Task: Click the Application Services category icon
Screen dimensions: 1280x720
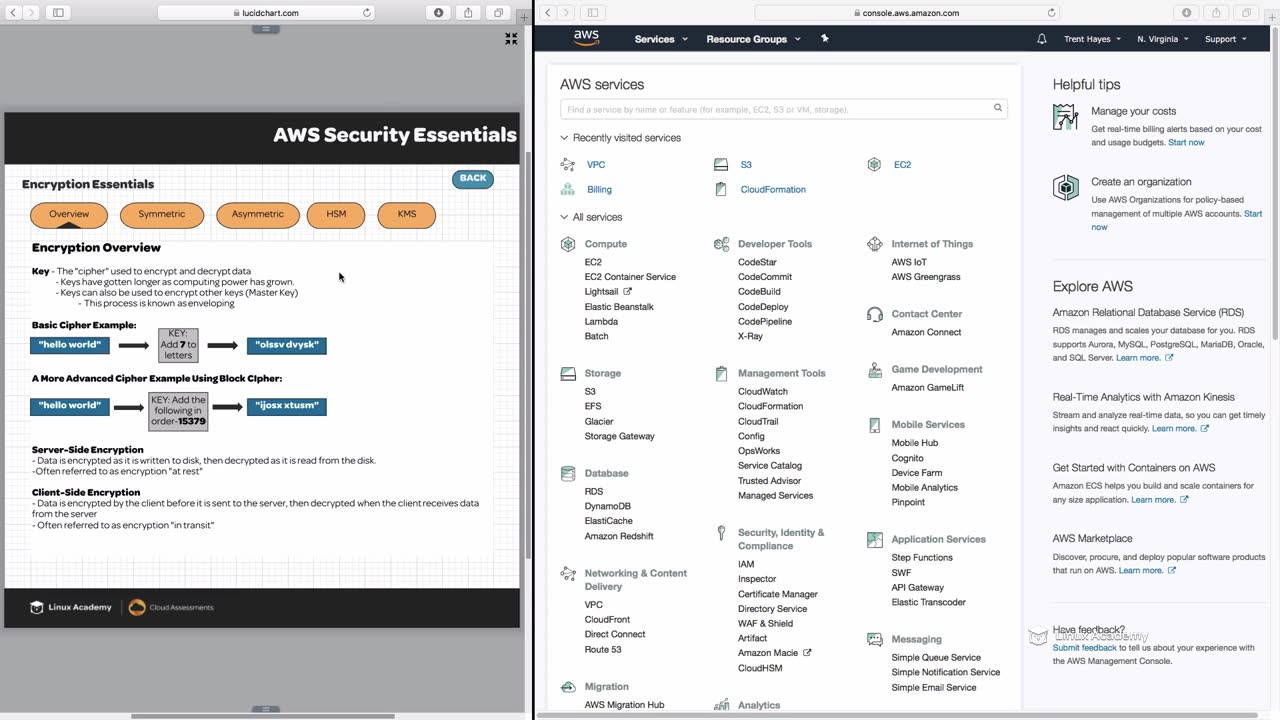Action: coord(875,539)
